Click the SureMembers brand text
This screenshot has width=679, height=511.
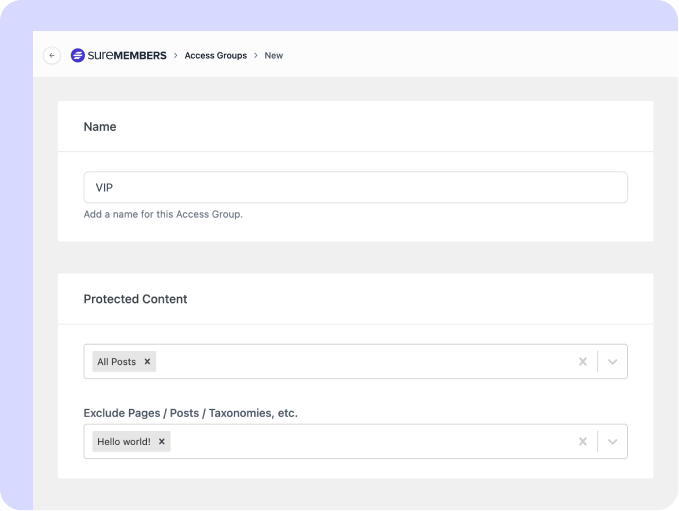click(127, 55)
